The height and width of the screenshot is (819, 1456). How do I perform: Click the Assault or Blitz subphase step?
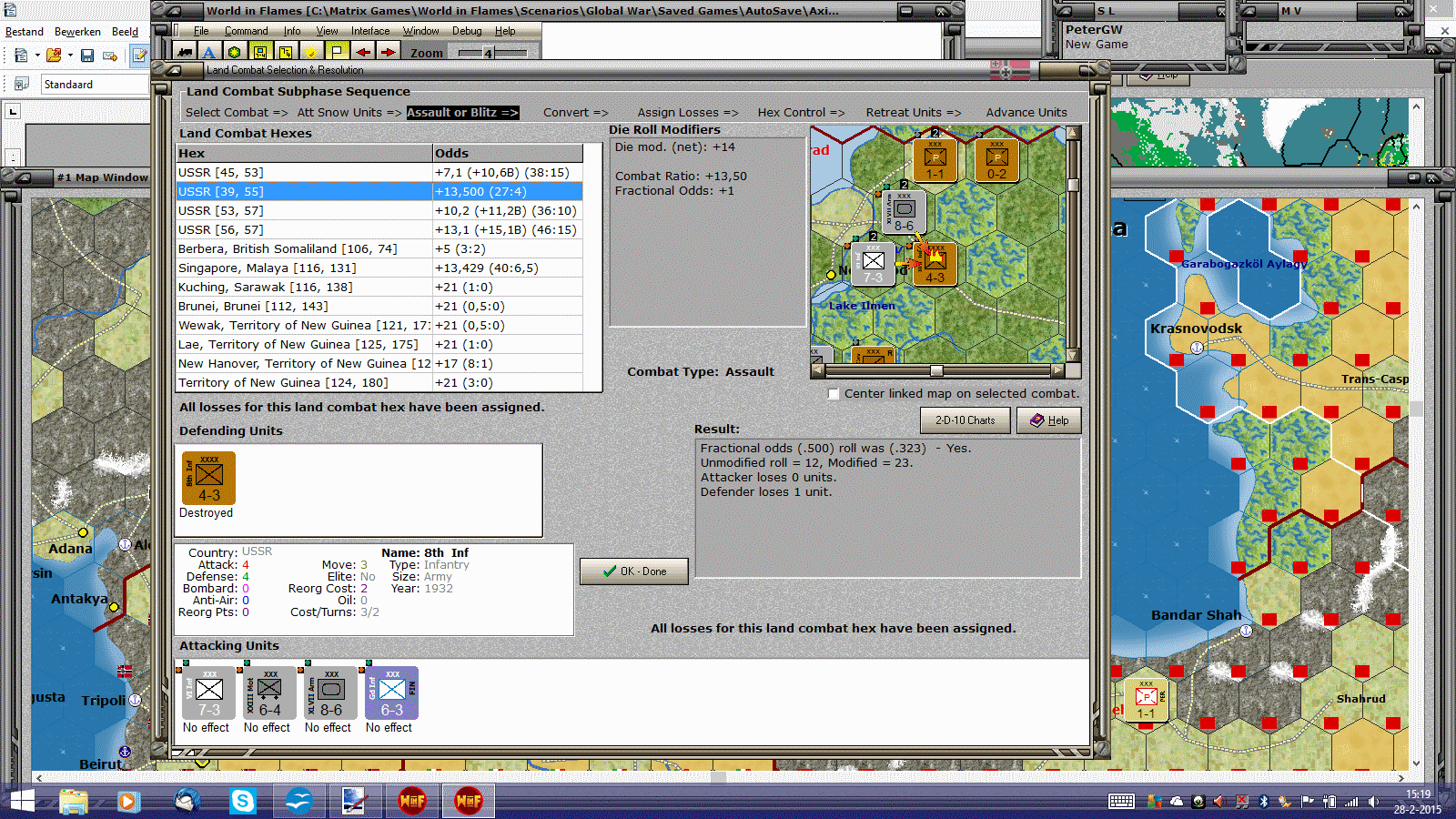462,113
